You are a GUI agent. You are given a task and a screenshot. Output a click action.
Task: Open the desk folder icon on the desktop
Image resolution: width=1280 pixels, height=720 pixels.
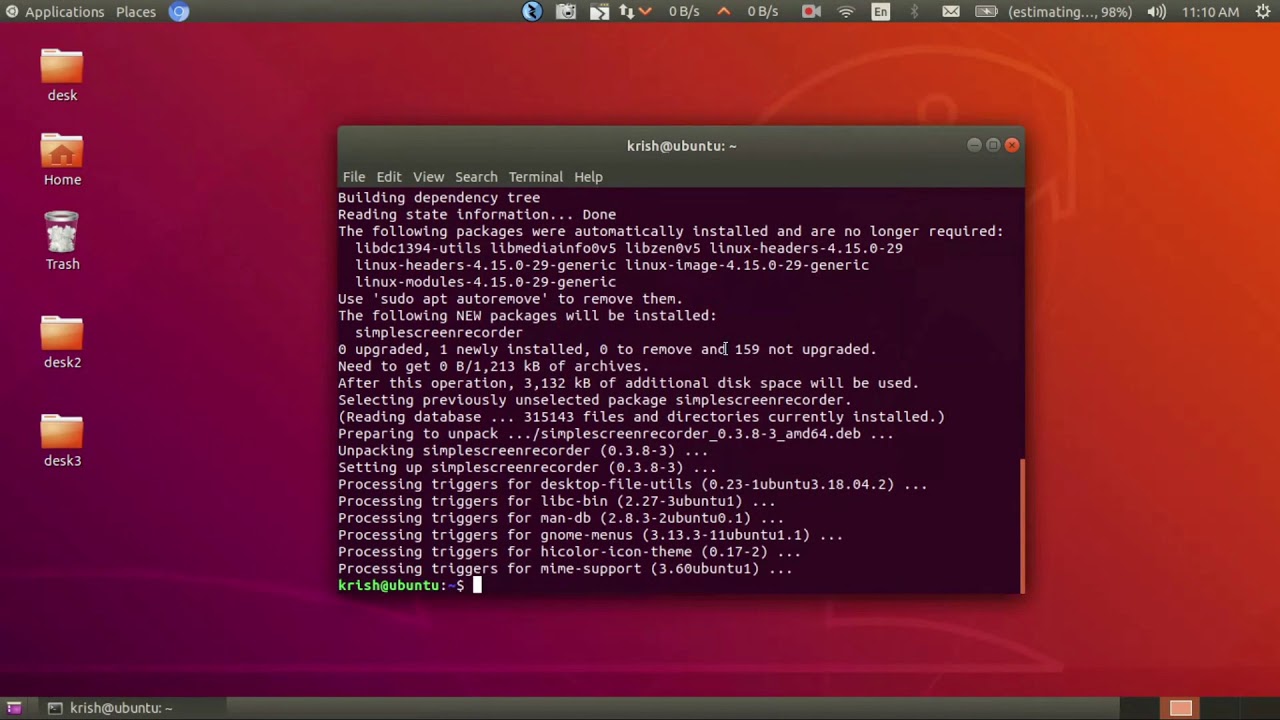coord(62,67)
